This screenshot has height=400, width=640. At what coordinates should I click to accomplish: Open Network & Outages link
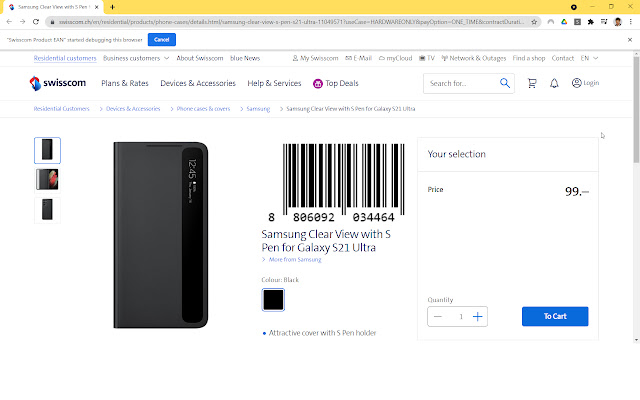(x=474, y=58)
